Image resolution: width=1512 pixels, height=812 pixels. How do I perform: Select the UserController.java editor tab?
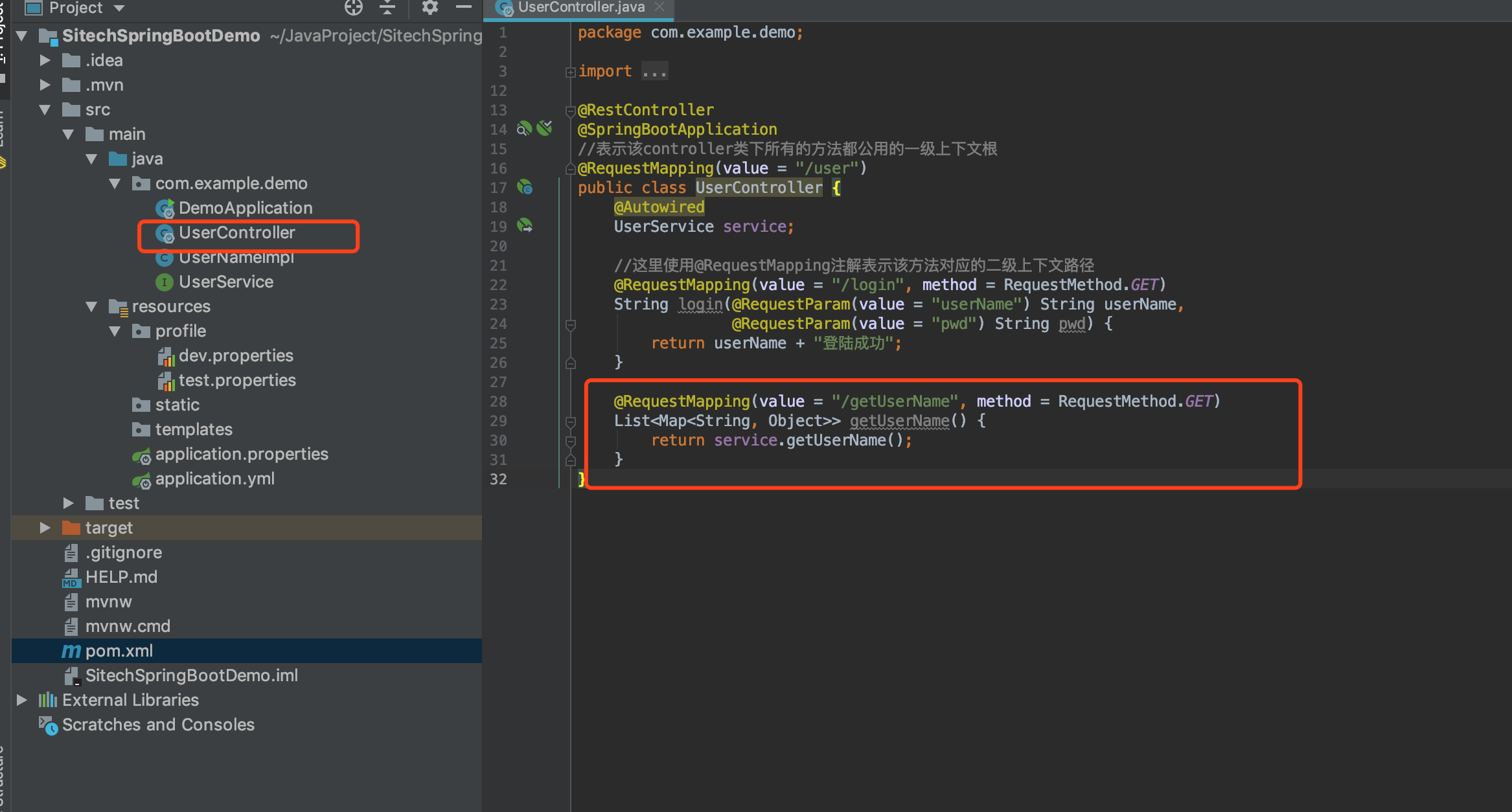(580, 8)
